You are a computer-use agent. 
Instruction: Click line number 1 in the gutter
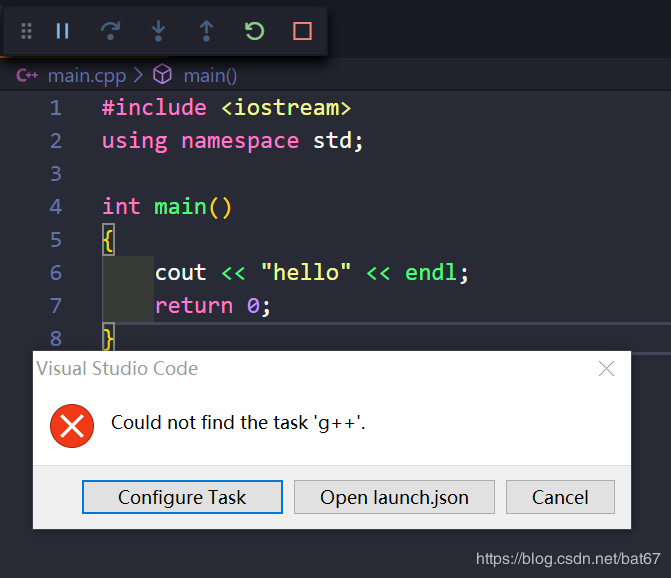[56, 108]
